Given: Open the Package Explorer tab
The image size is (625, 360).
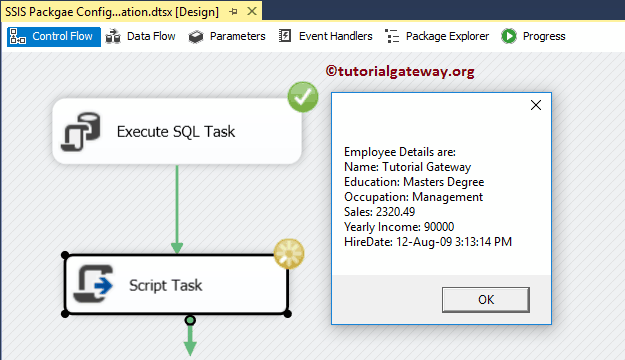Looking at the screenshot, I should 437,37.
